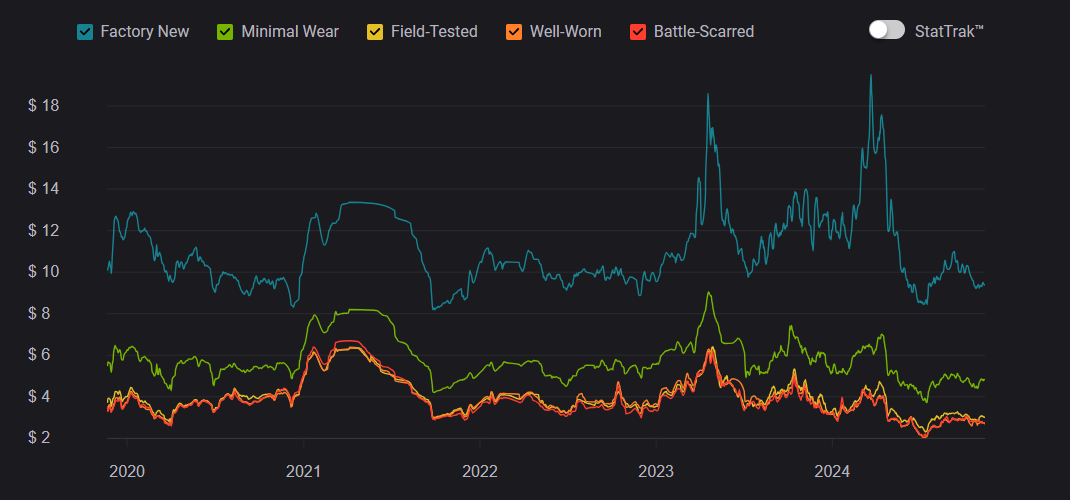Screen dimensions: 1070x500
Task: Select the 2021 year marker
Action: click(303, 471)
